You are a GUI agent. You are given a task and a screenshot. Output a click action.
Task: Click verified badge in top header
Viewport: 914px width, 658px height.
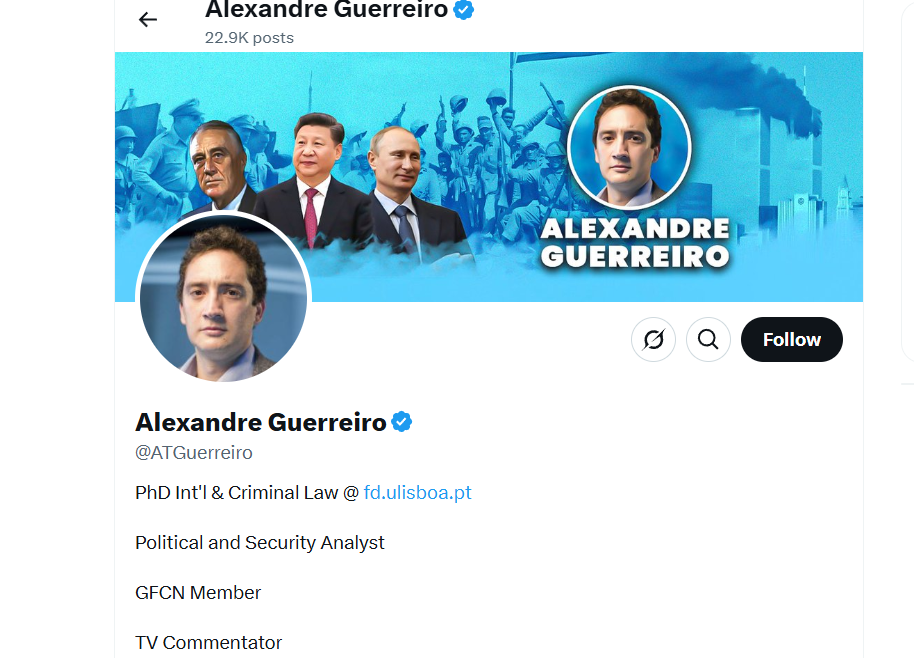pos(463,10)
